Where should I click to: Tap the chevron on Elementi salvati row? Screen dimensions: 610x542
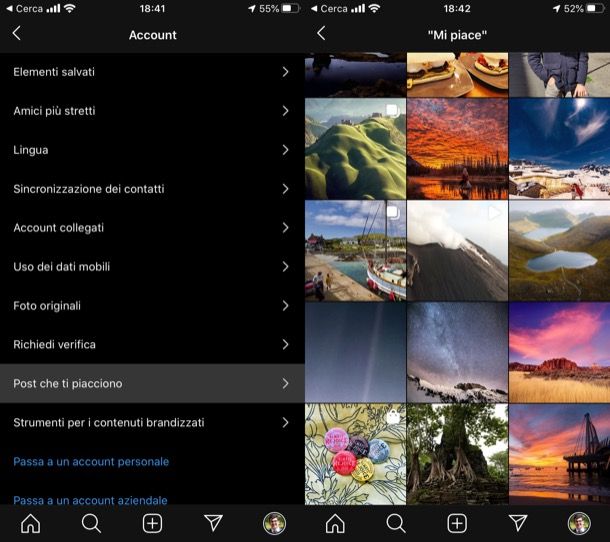[286, 72]
